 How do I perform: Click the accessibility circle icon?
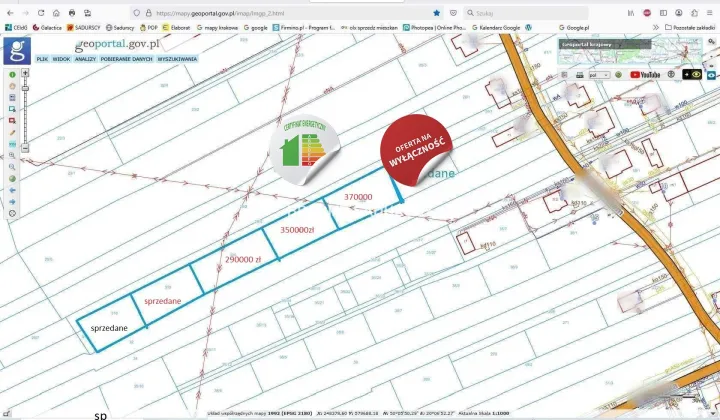[671, 74]
